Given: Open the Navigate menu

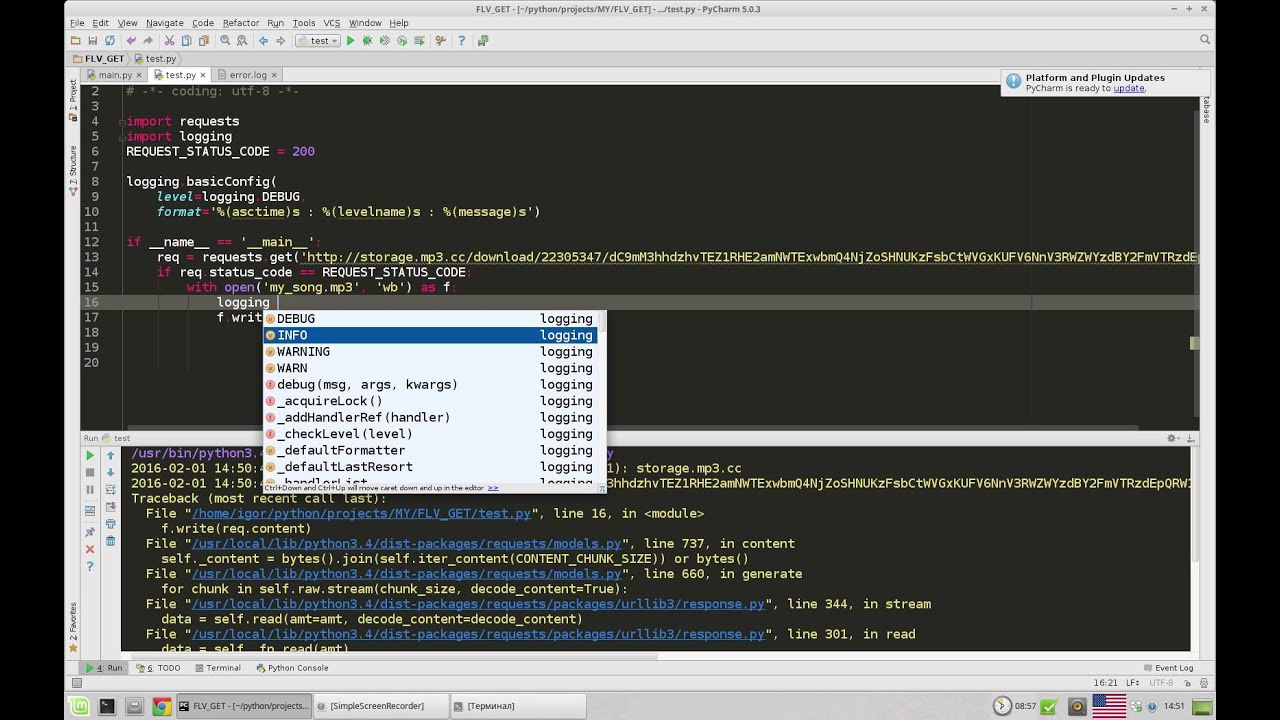Looking at the screenshot, I should coord(164,23).
